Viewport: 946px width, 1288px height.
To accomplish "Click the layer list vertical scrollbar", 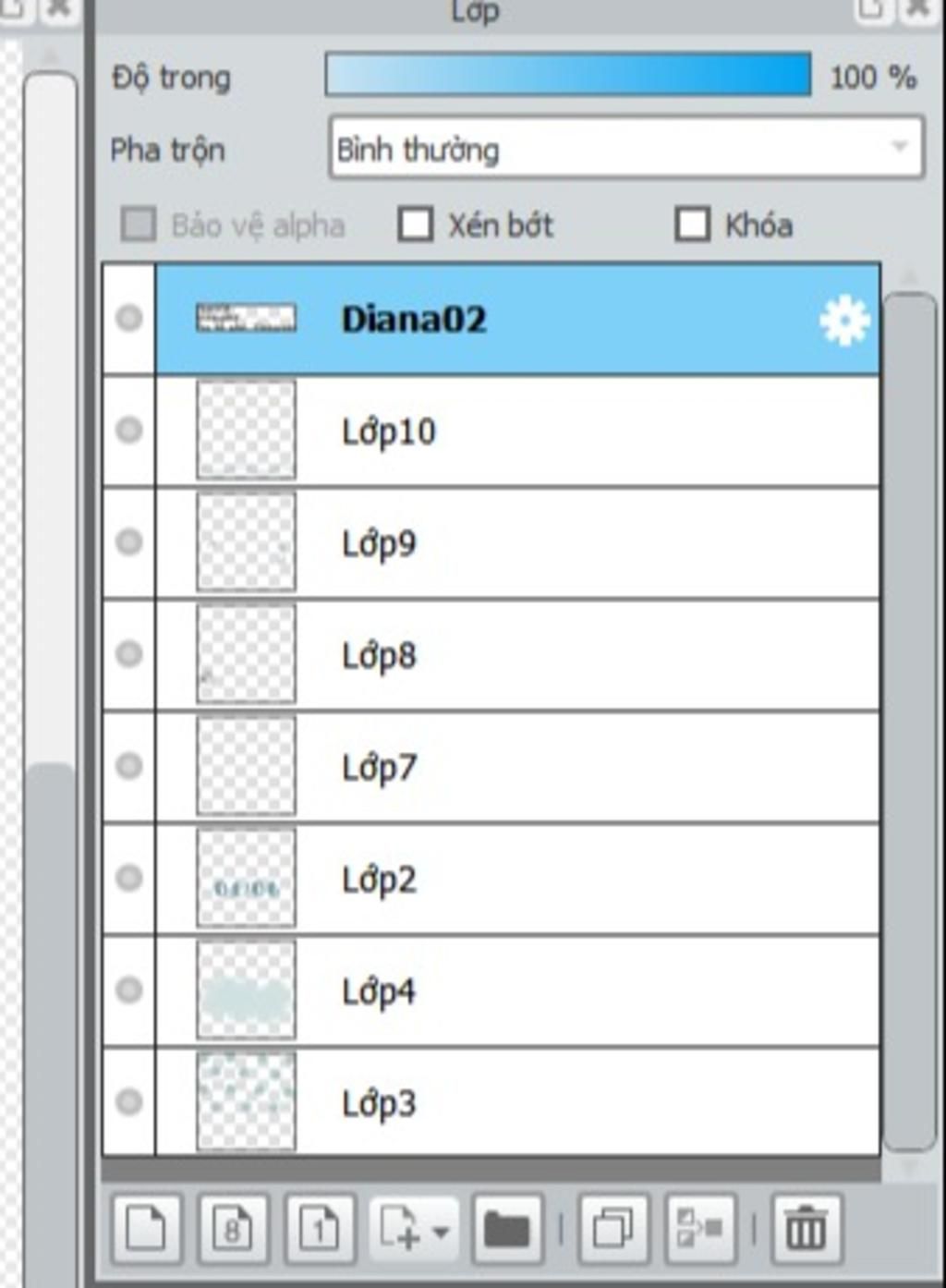I will pyautogui.click(x=910, y=721).
